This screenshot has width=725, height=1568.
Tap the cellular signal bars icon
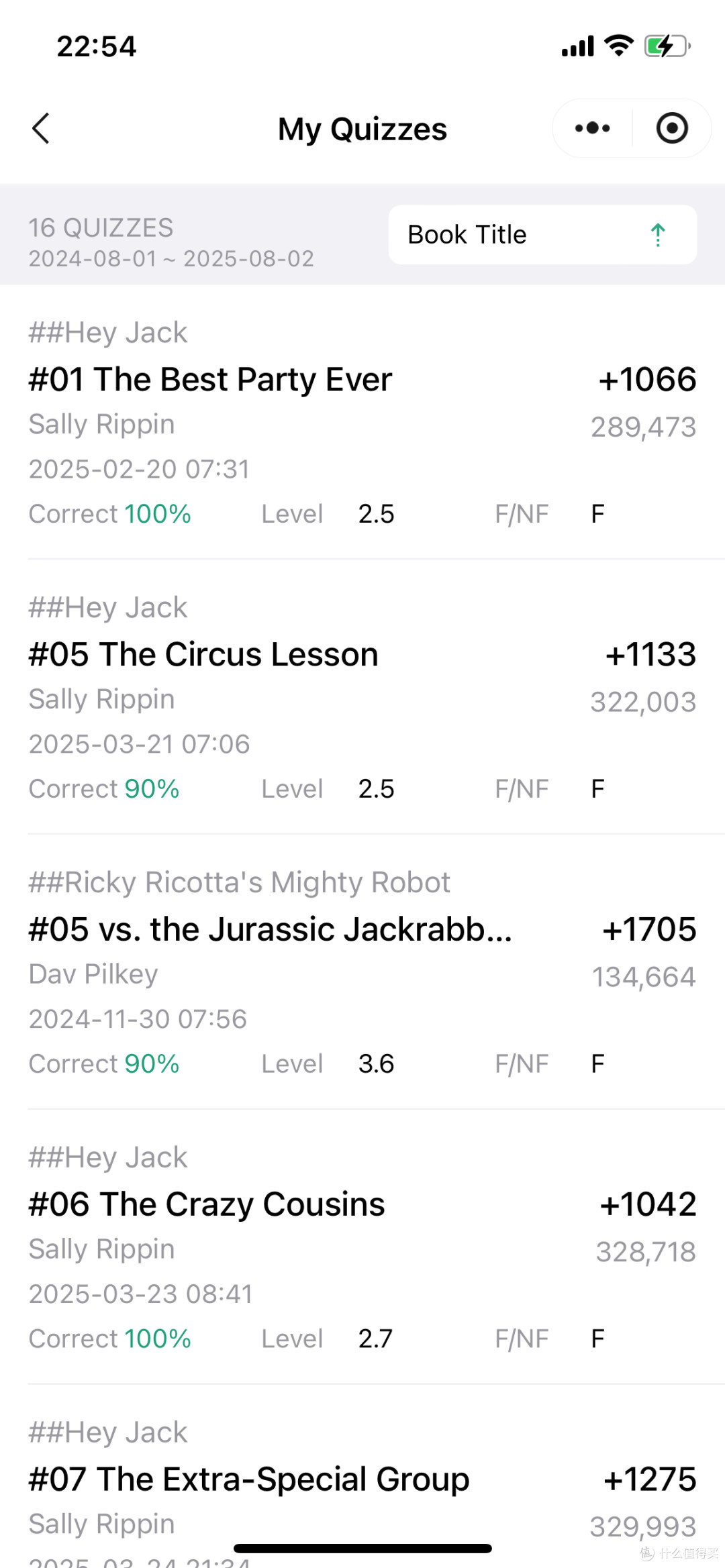578,46
